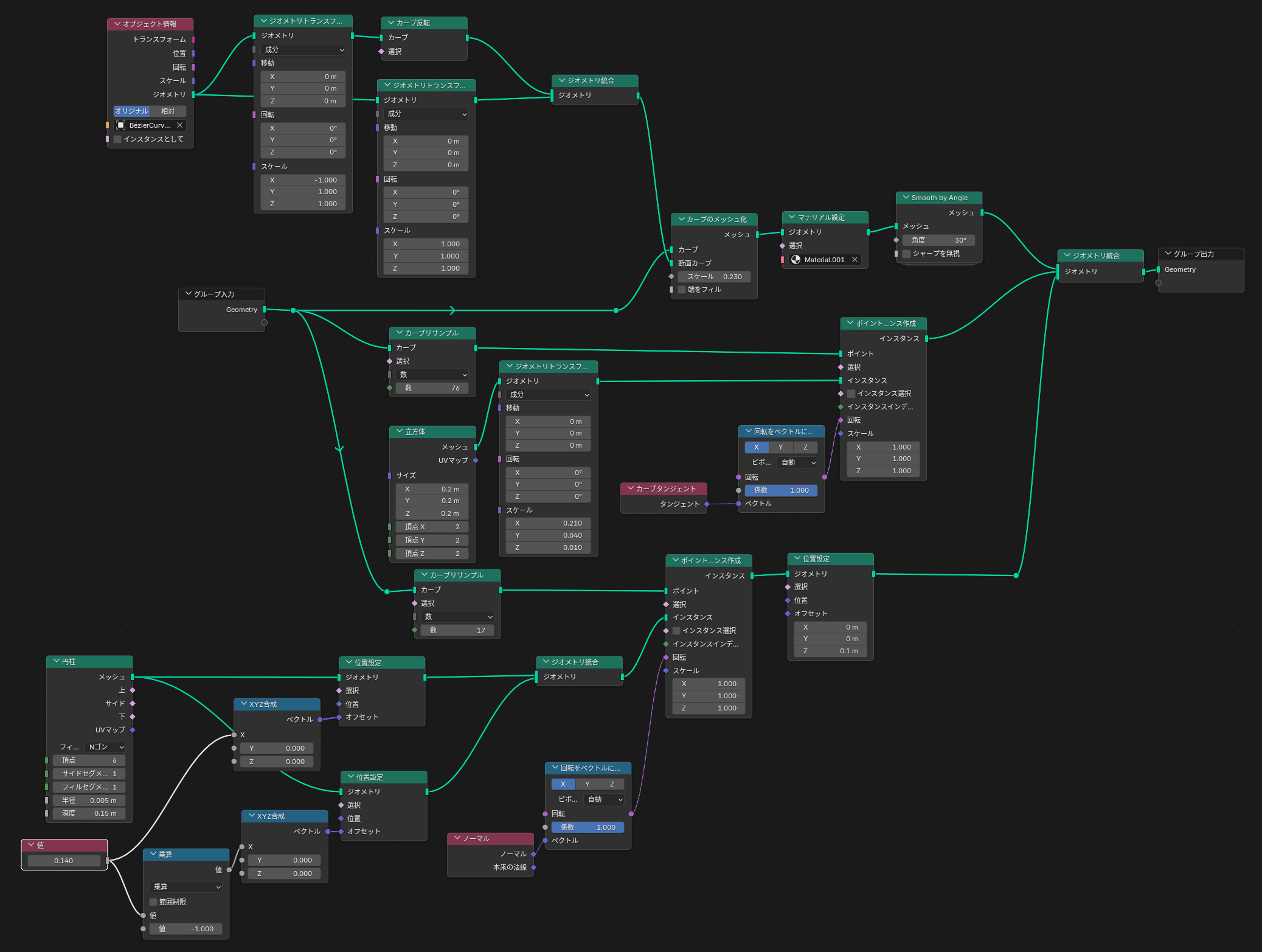1262x952 pixels.
Task: Click the 角度 30° slider field
Action: pos(938,240)
